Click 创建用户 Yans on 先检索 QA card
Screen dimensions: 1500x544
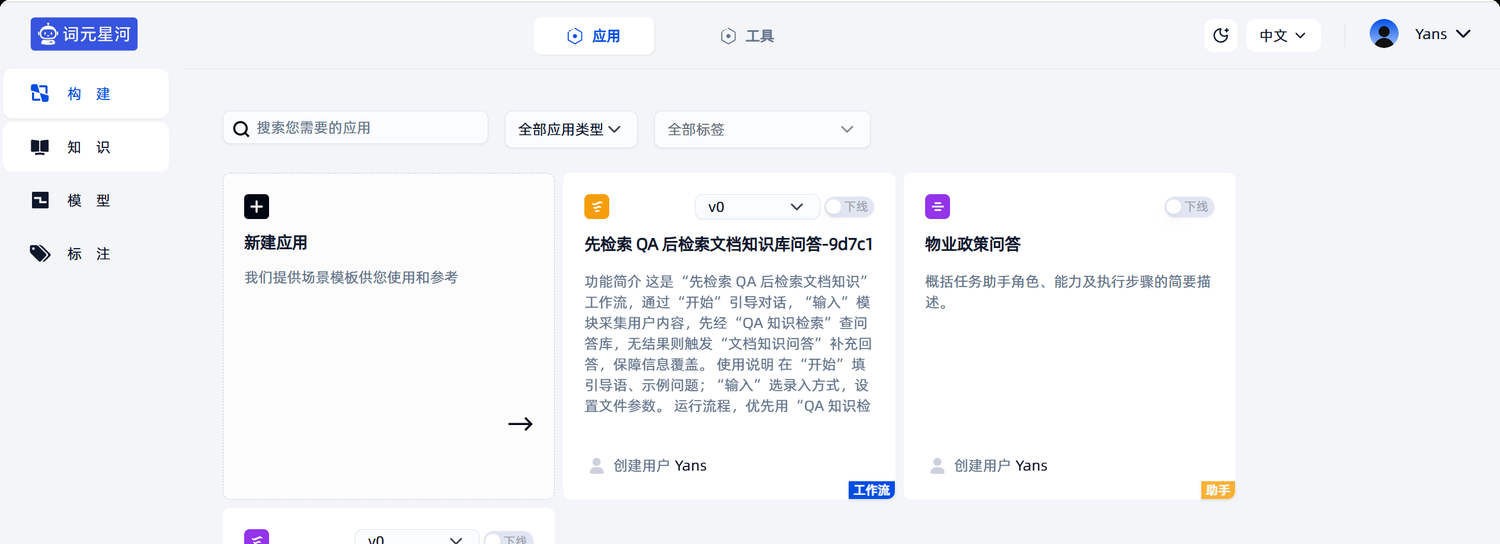click(660, 466)
